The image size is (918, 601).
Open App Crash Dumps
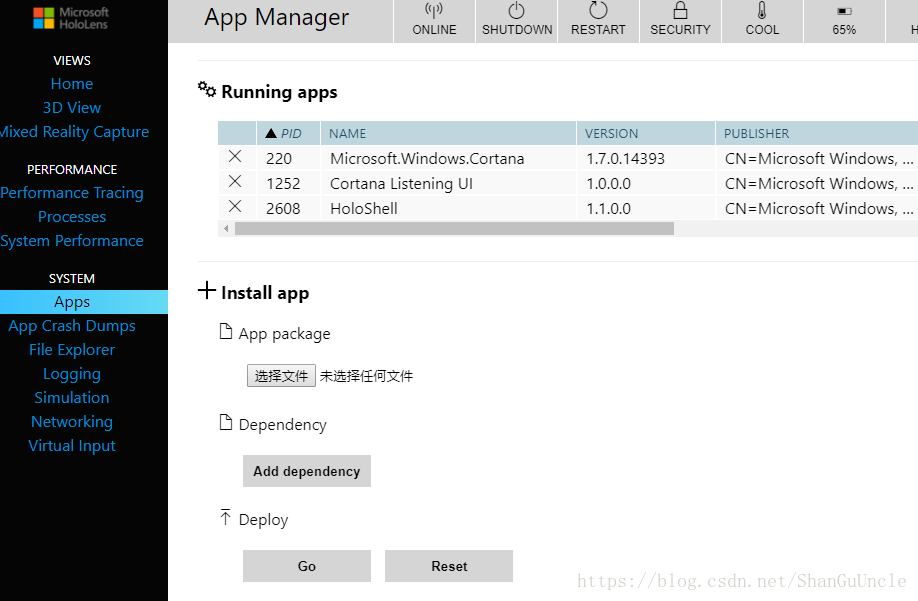coord(71,325)
